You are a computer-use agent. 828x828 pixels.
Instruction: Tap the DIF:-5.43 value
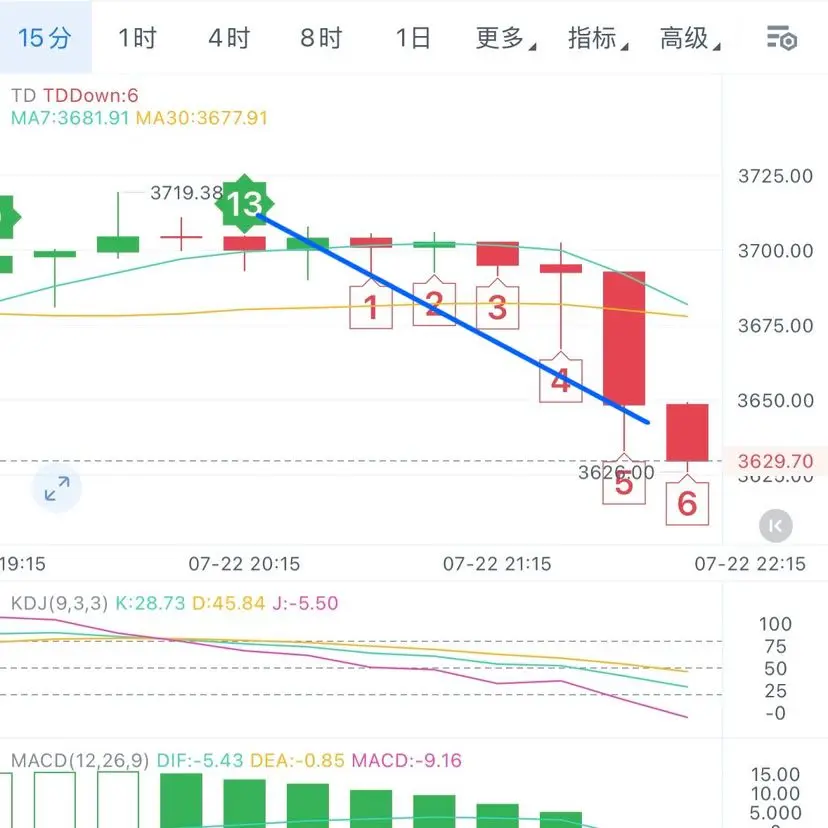200,760
